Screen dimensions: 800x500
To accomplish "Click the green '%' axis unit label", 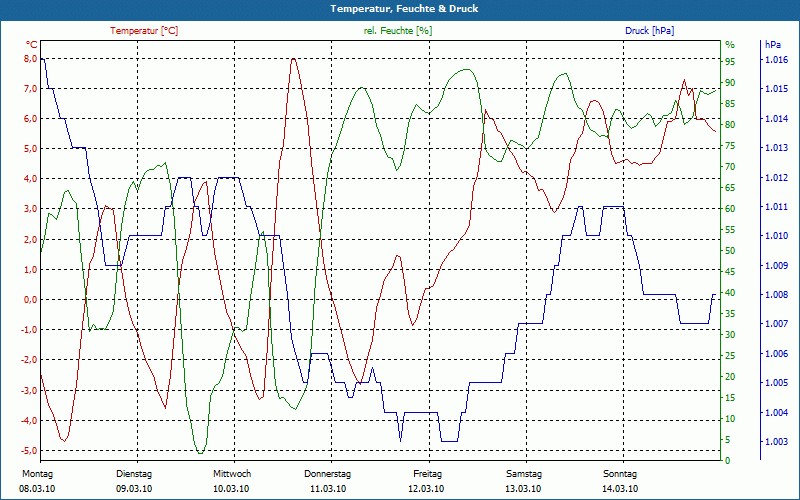I will (x=730, y=45).
